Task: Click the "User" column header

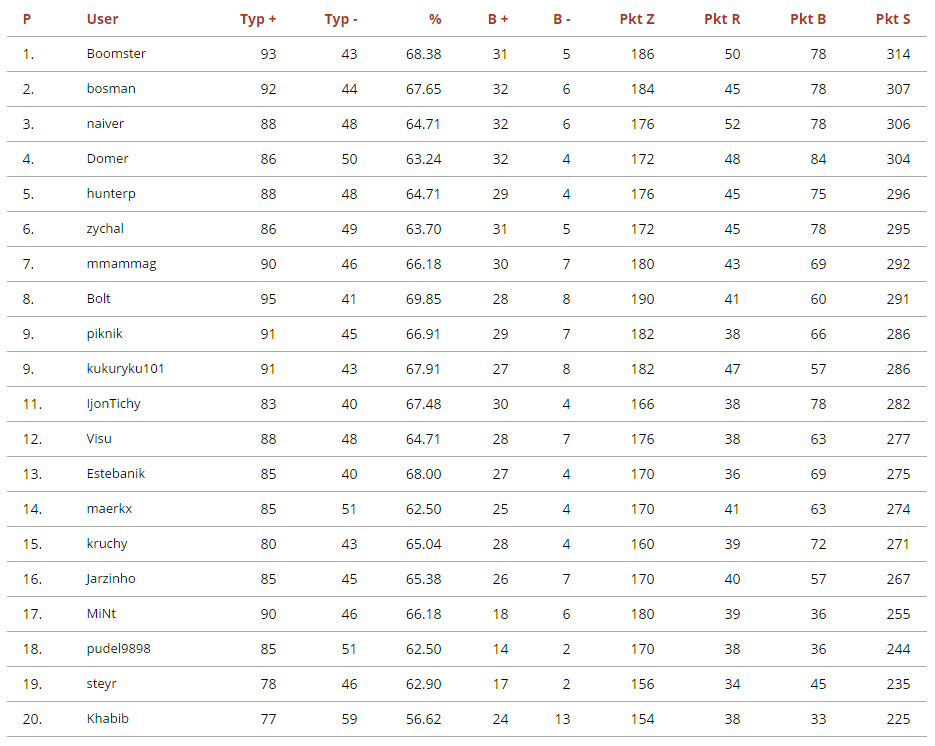Action: [x=103, y=19]
